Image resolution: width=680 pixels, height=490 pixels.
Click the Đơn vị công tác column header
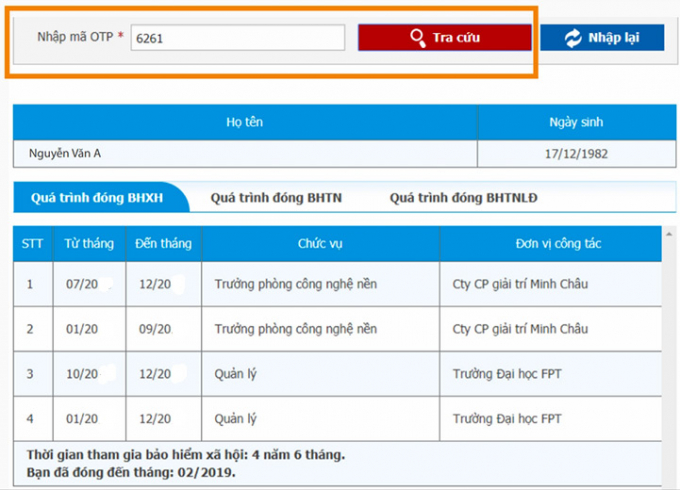pyautogui.click(x=553, y=244)
